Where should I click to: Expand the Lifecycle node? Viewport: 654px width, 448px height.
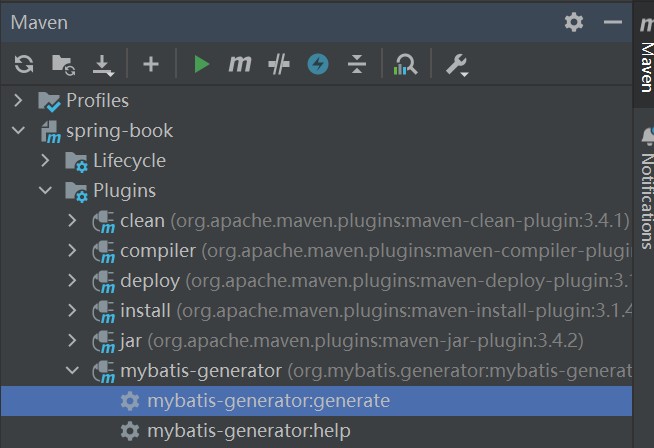tap(45, 161)
